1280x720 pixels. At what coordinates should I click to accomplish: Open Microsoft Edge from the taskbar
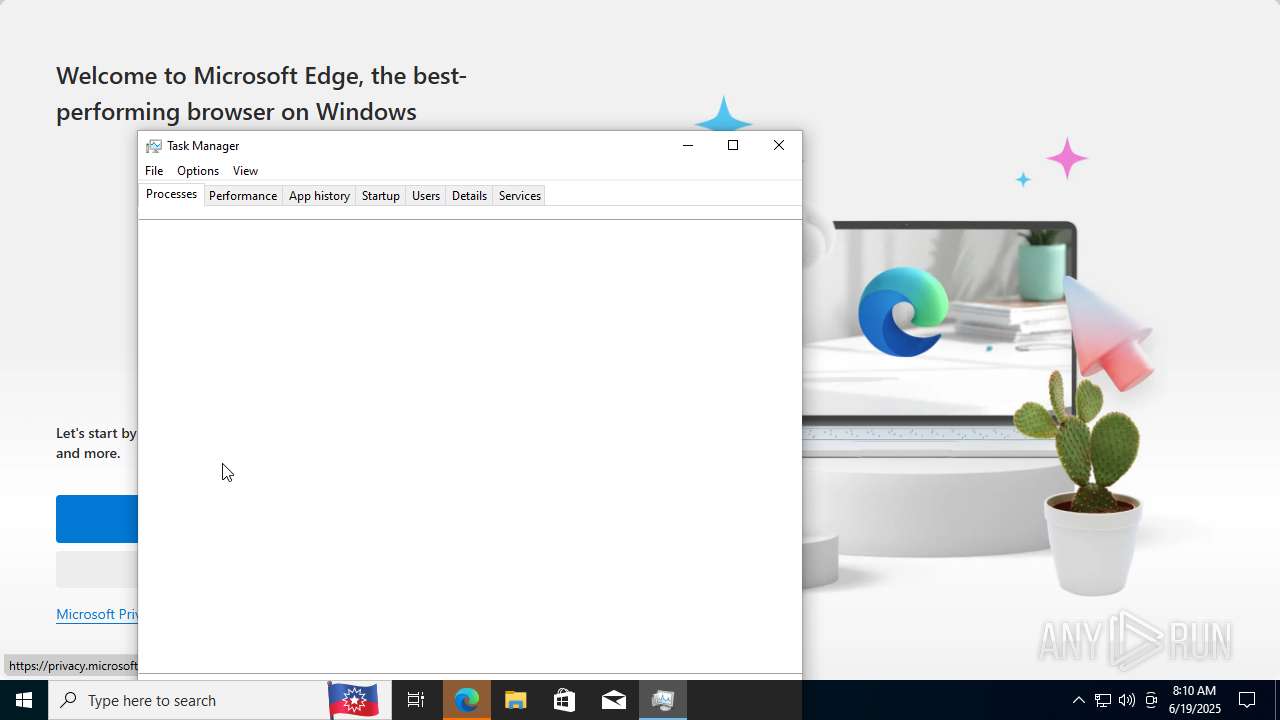[467, 700]
